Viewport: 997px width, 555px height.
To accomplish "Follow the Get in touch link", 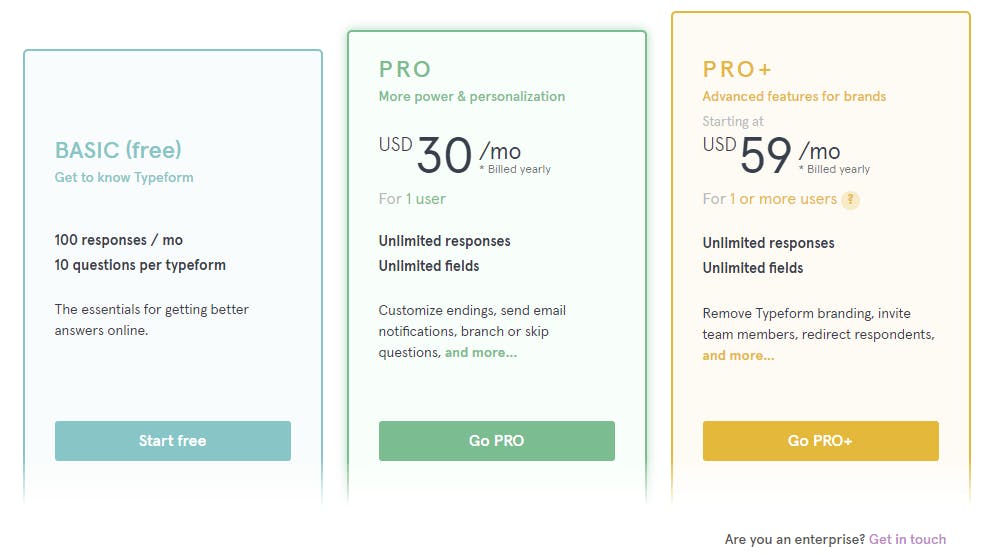I will [907, 539].
